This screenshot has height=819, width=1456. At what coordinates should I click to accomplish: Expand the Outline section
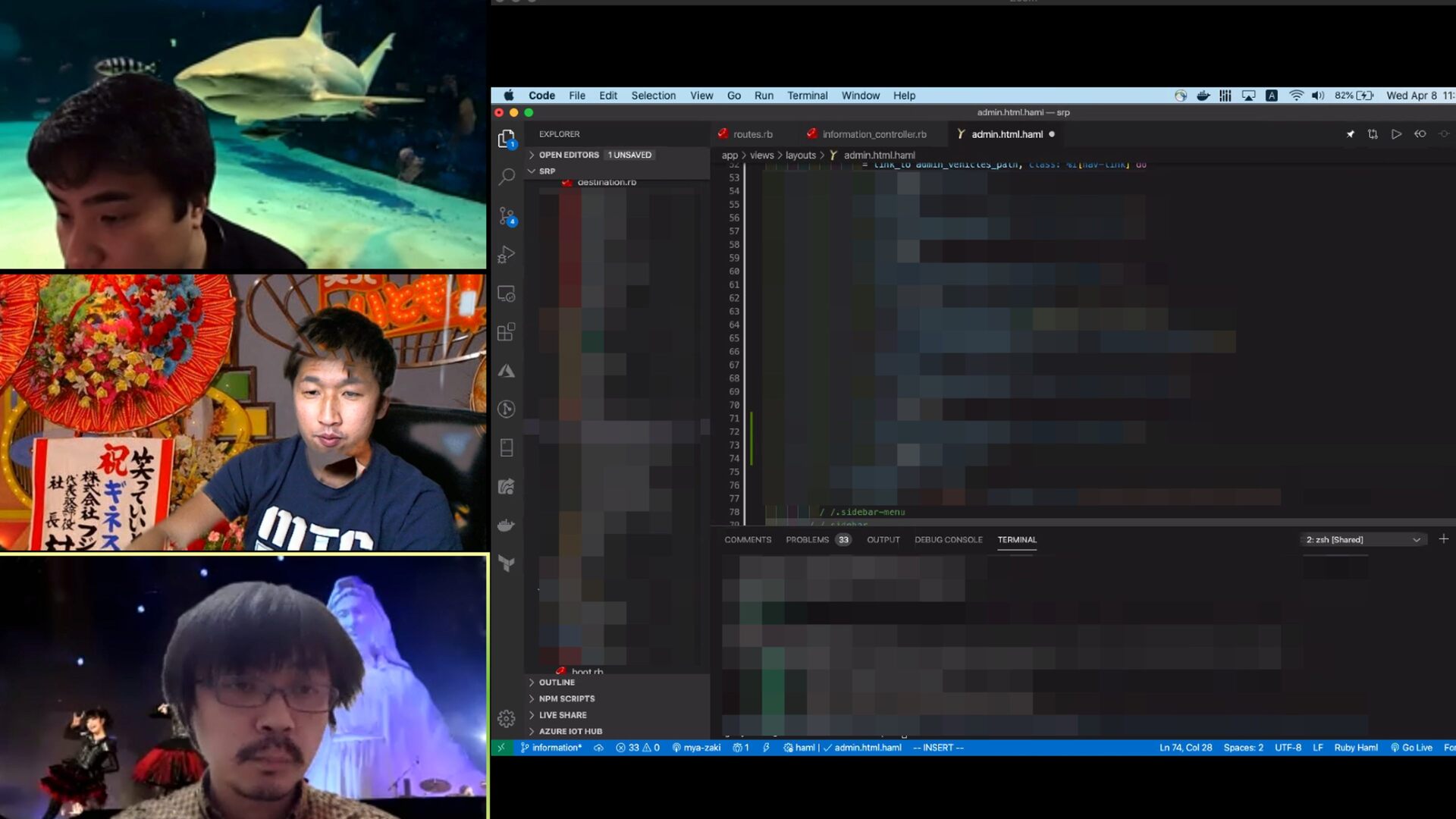pyautogui.click(x=557, y=682)
